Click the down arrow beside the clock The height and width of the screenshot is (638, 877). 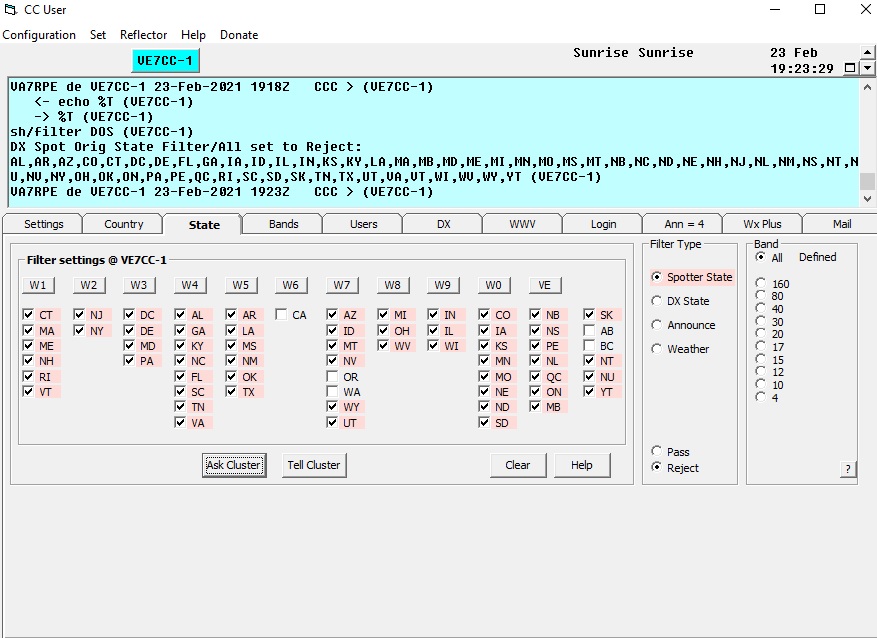tap(867, 68)
